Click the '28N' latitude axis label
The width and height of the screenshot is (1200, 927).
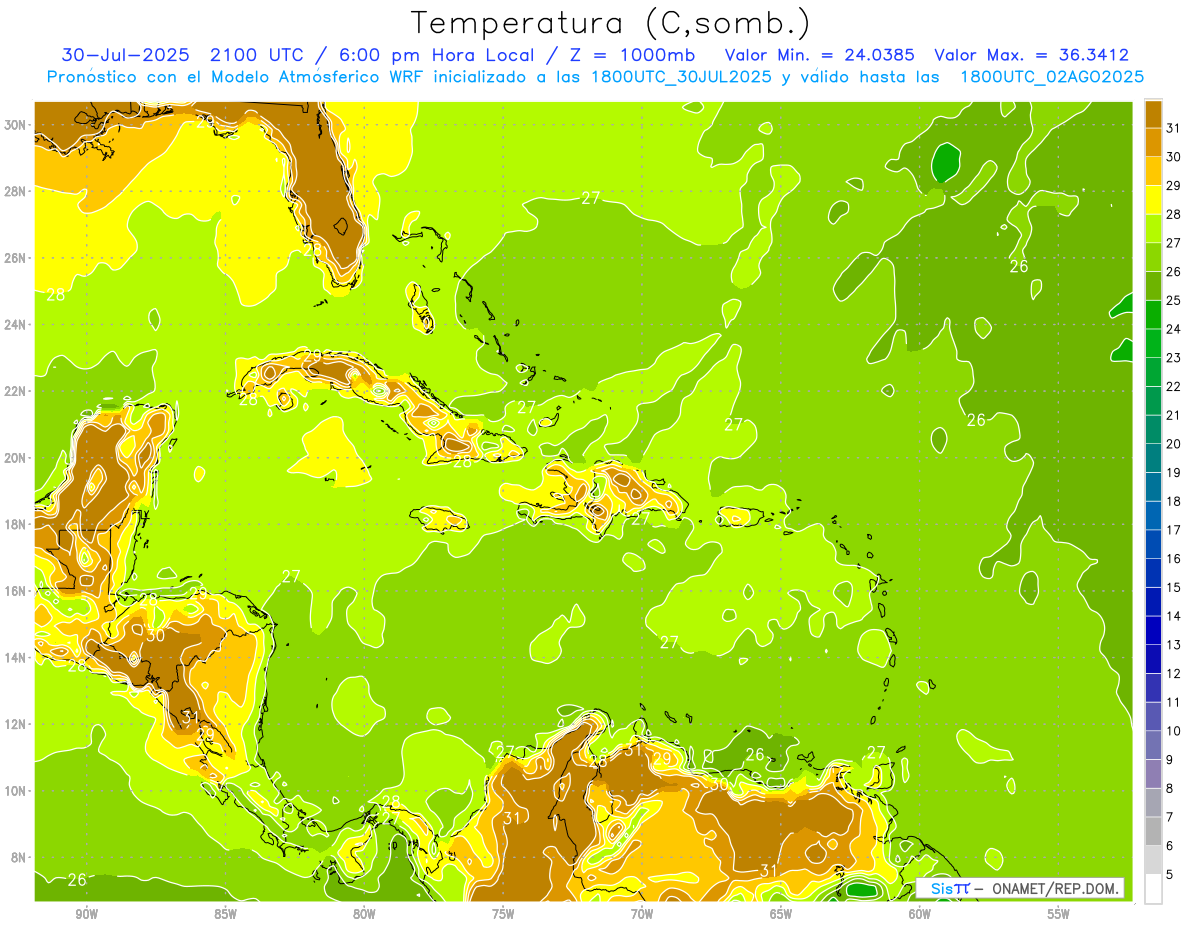(x=17, y=191)
